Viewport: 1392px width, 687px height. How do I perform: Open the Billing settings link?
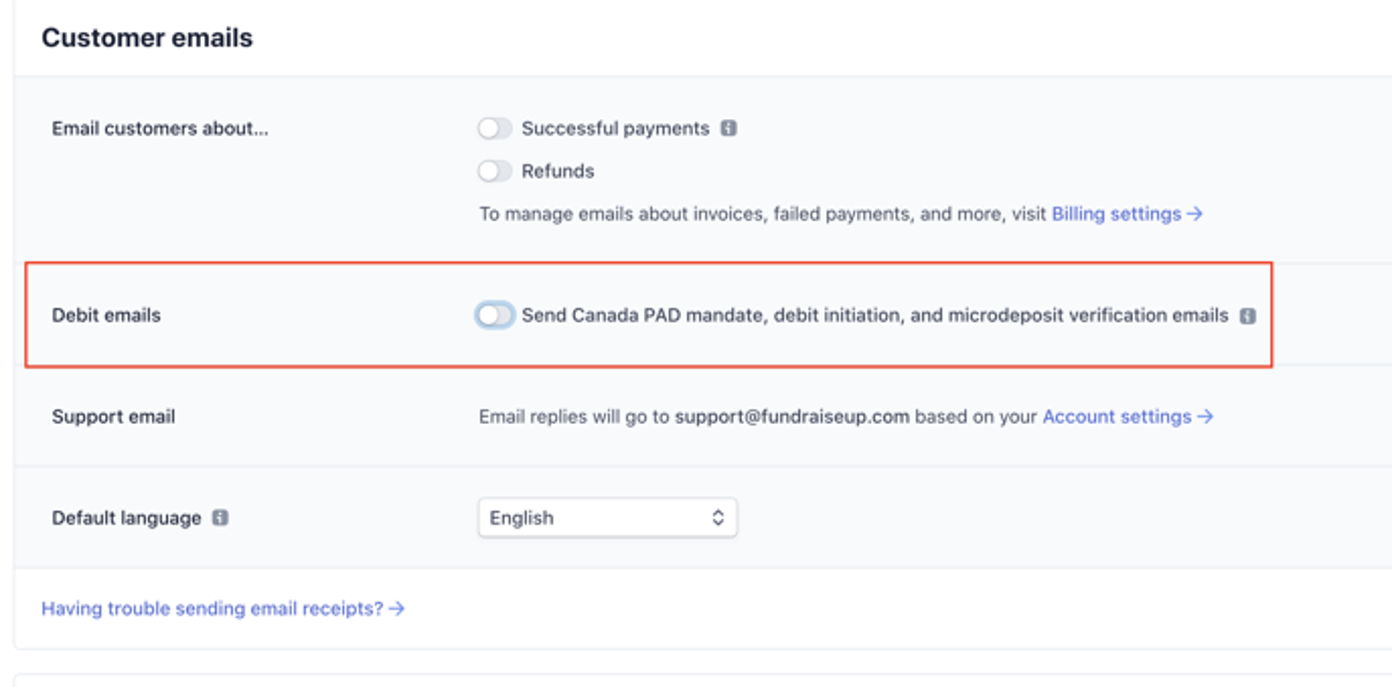point(1116,214)
